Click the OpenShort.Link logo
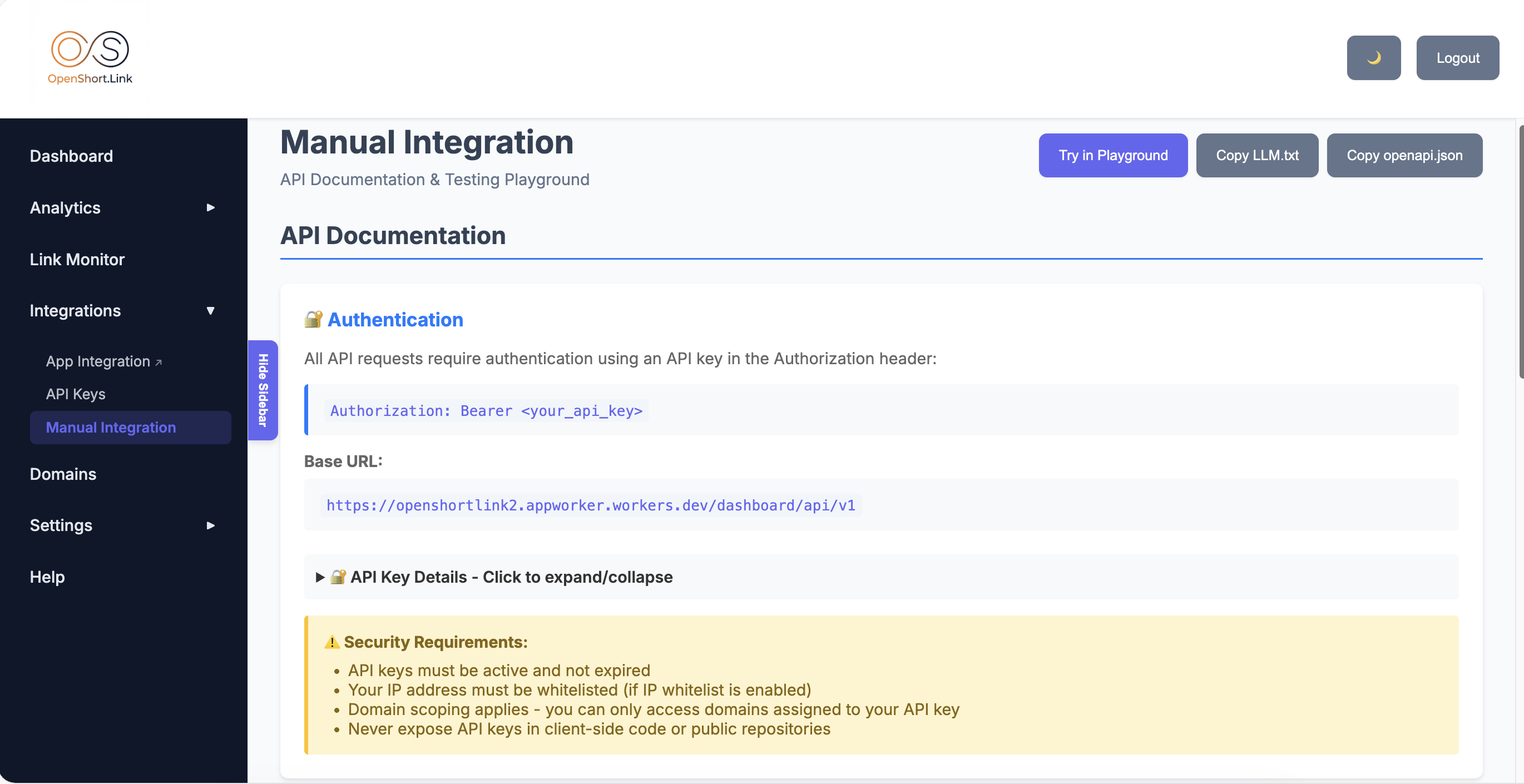The height and width of the screenshot is (784, 1524). (90, 57)
